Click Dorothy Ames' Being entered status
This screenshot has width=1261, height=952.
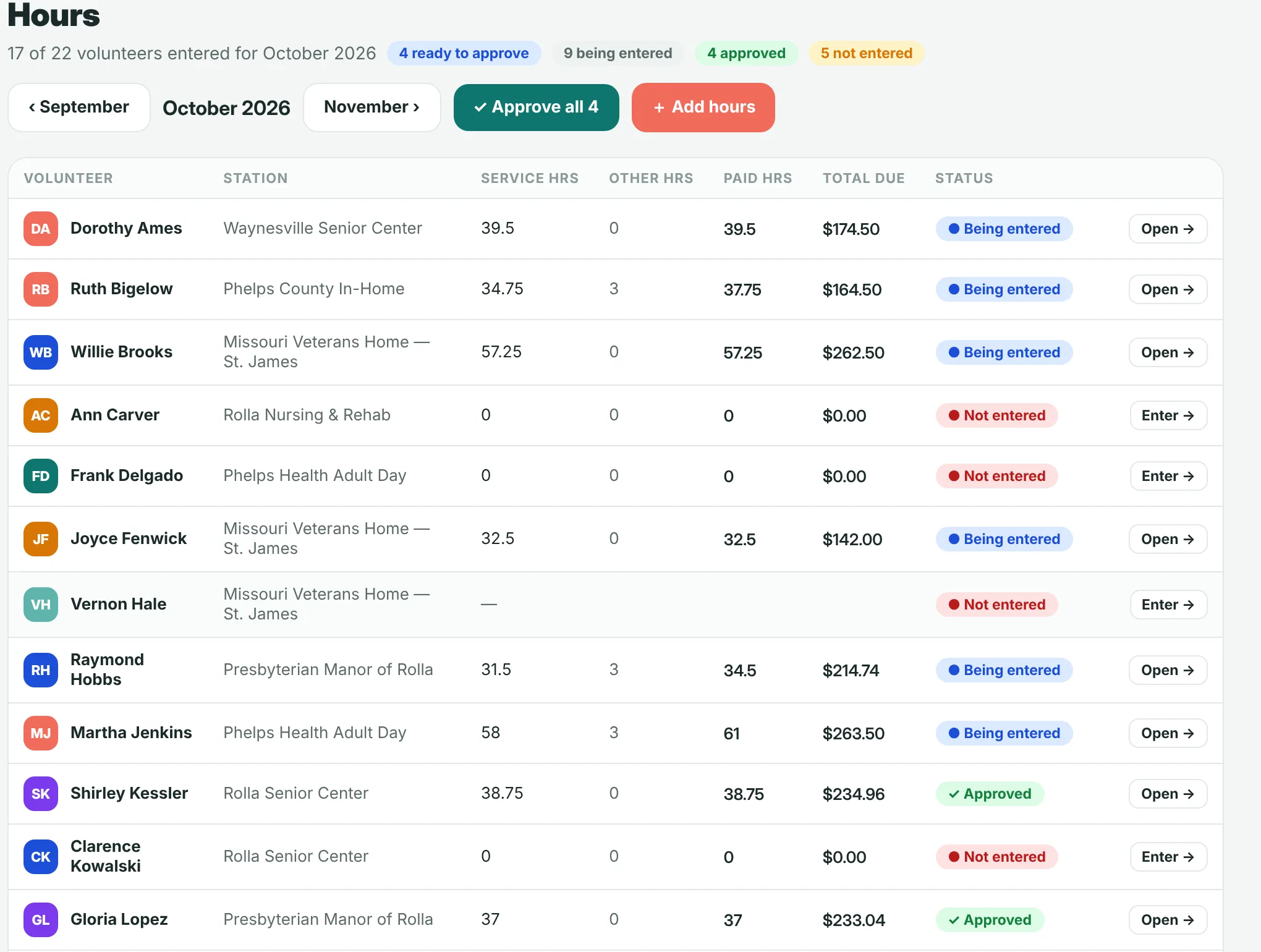click(x=1004, y=229)
